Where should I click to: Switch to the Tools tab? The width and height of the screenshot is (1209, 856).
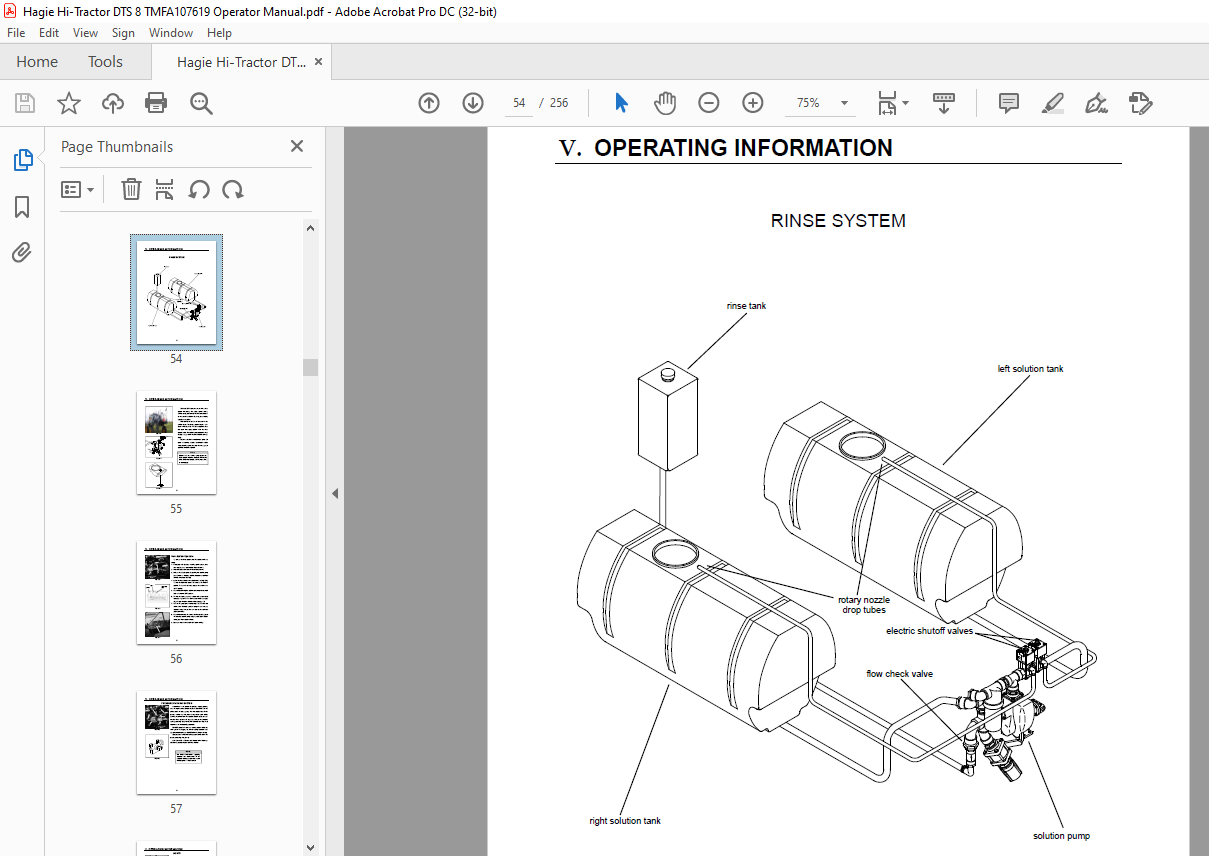click(x=105, y=61)
